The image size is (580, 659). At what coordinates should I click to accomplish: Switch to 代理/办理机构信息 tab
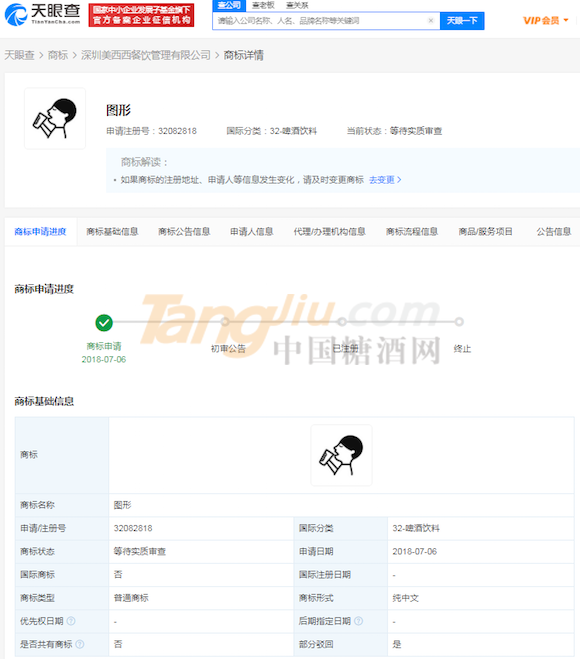[330, 232]
